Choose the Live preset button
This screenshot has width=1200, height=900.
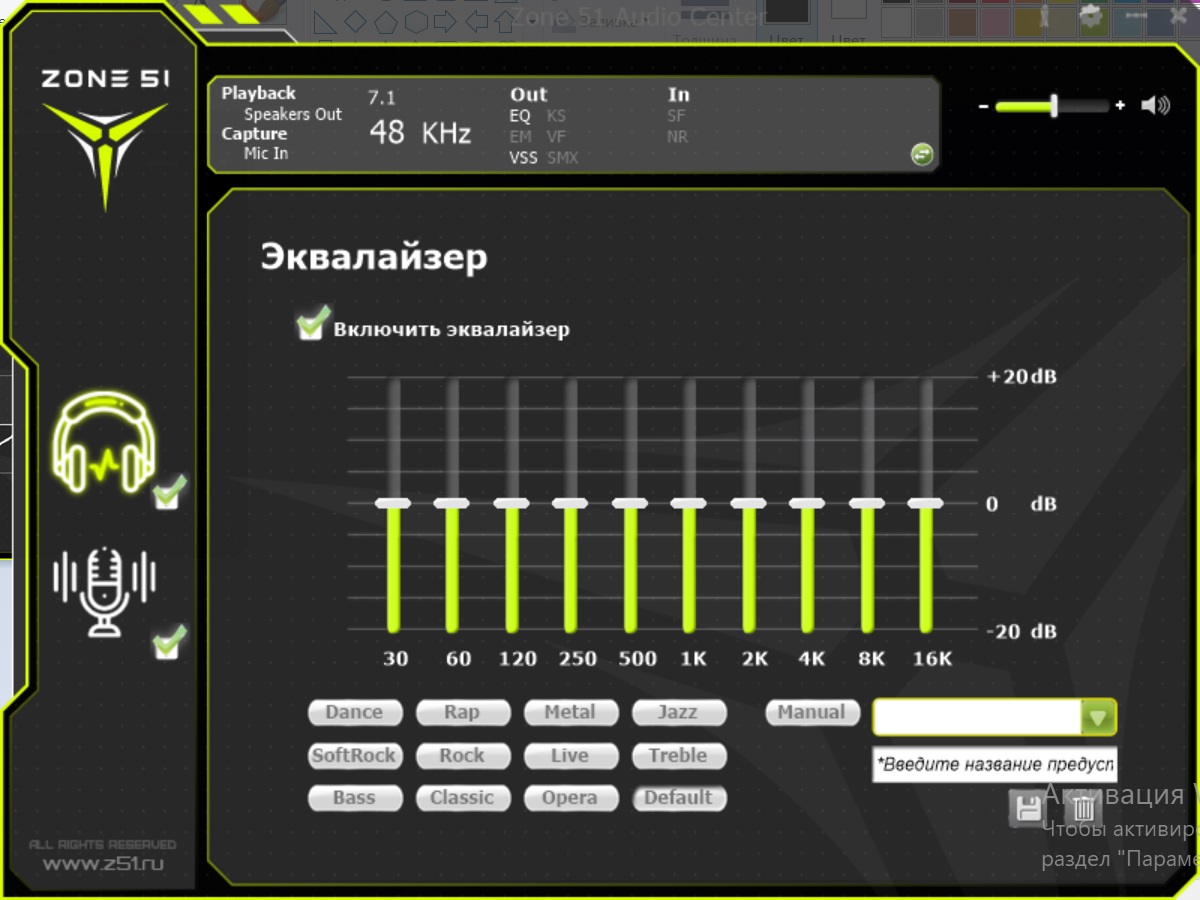pos(571,756)
